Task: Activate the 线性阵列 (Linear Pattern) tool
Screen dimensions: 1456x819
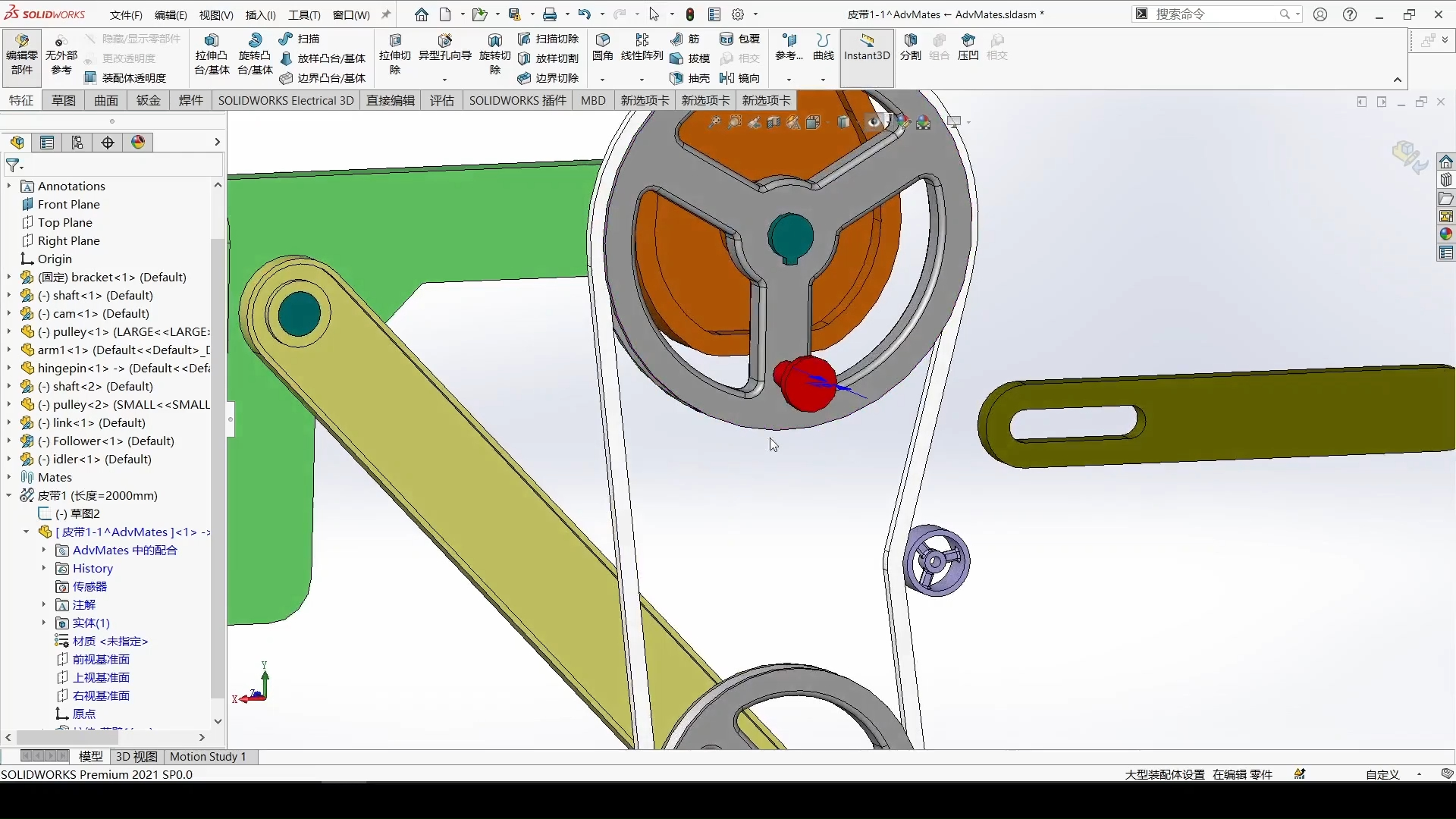Action: click(x=642, y=48)
